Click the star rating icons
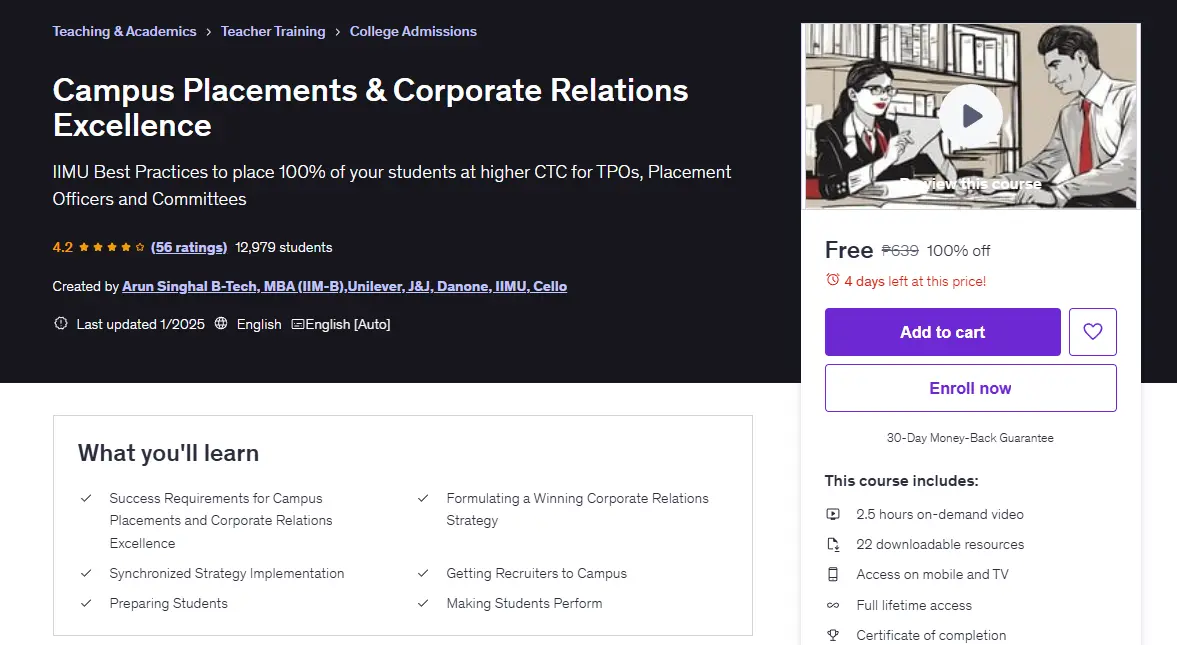Viewport: 1177px width, 645px height. click(x=111, y=247)
